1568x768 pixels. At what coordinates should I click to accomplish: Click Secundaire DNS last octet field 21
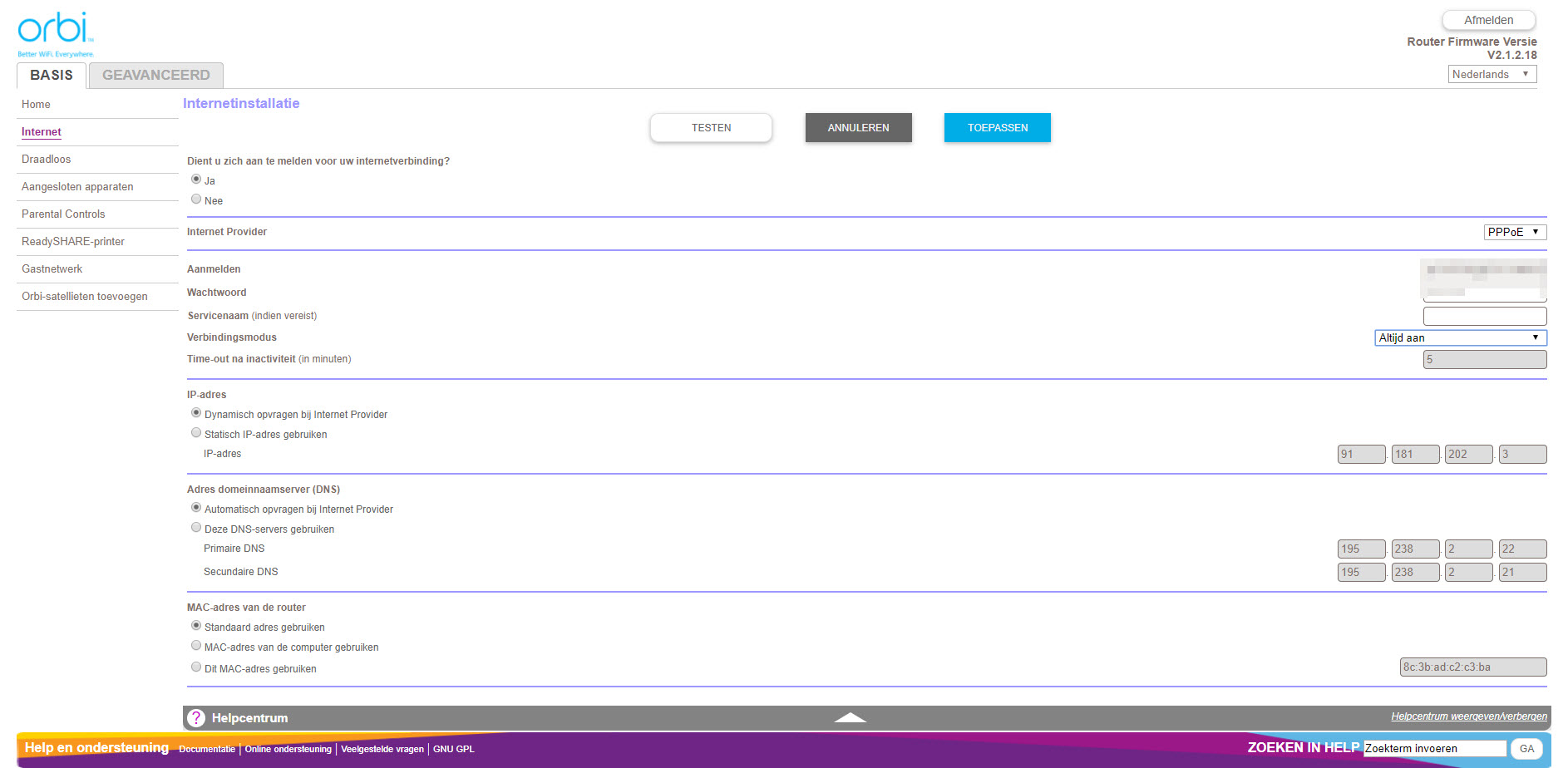click(1523, 573)
